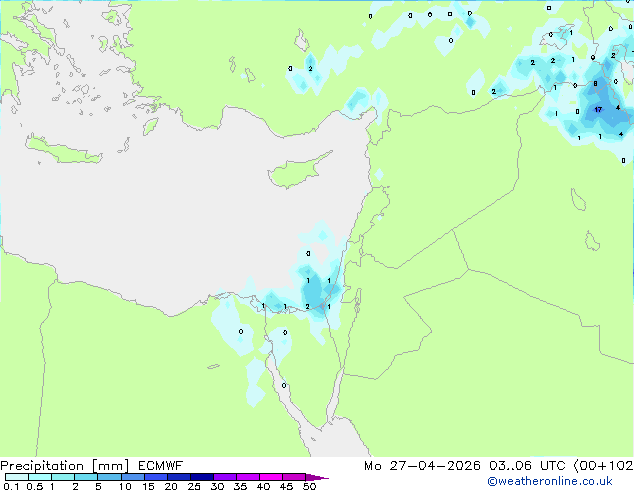Image resolution: width=634 pixels, height=490 pixels.
Task: Click the 30–35 mm purple legend box
Action: (x=225, y=477)
